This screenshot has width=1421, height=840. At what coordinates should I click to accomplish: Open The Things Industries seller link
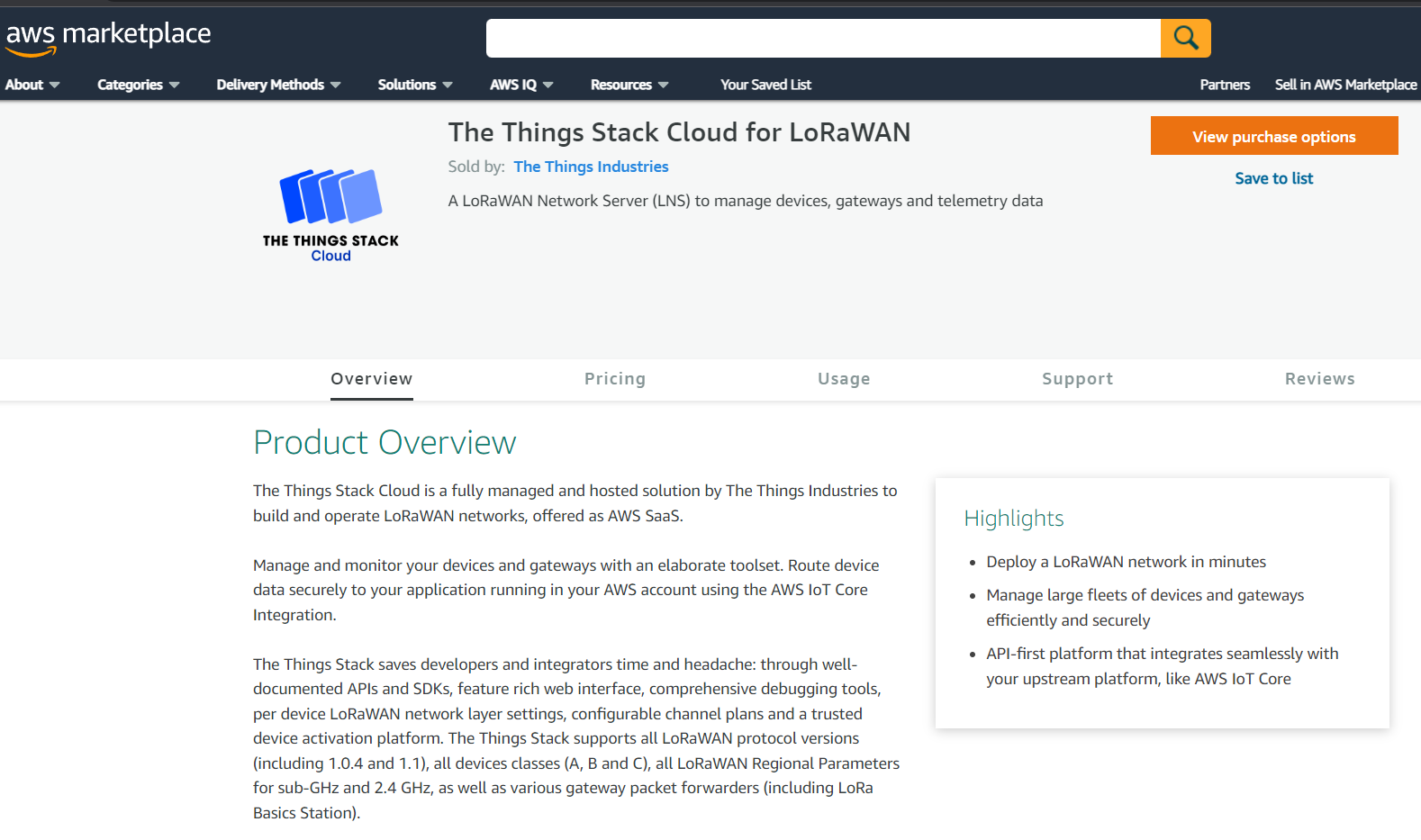click(591, 167)
